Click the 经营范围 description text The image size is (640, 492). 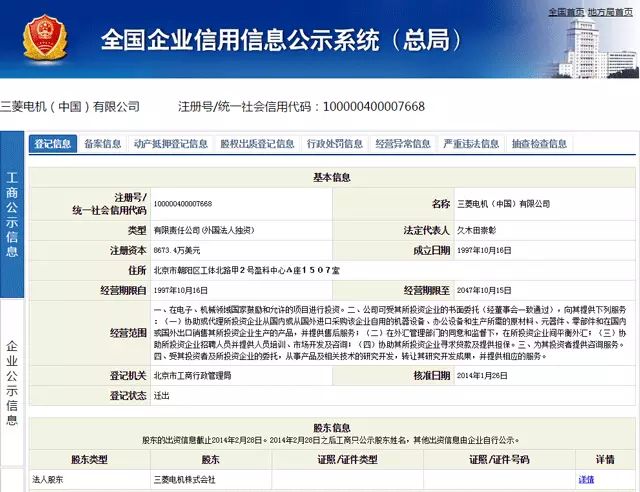(x=390, y=333)
